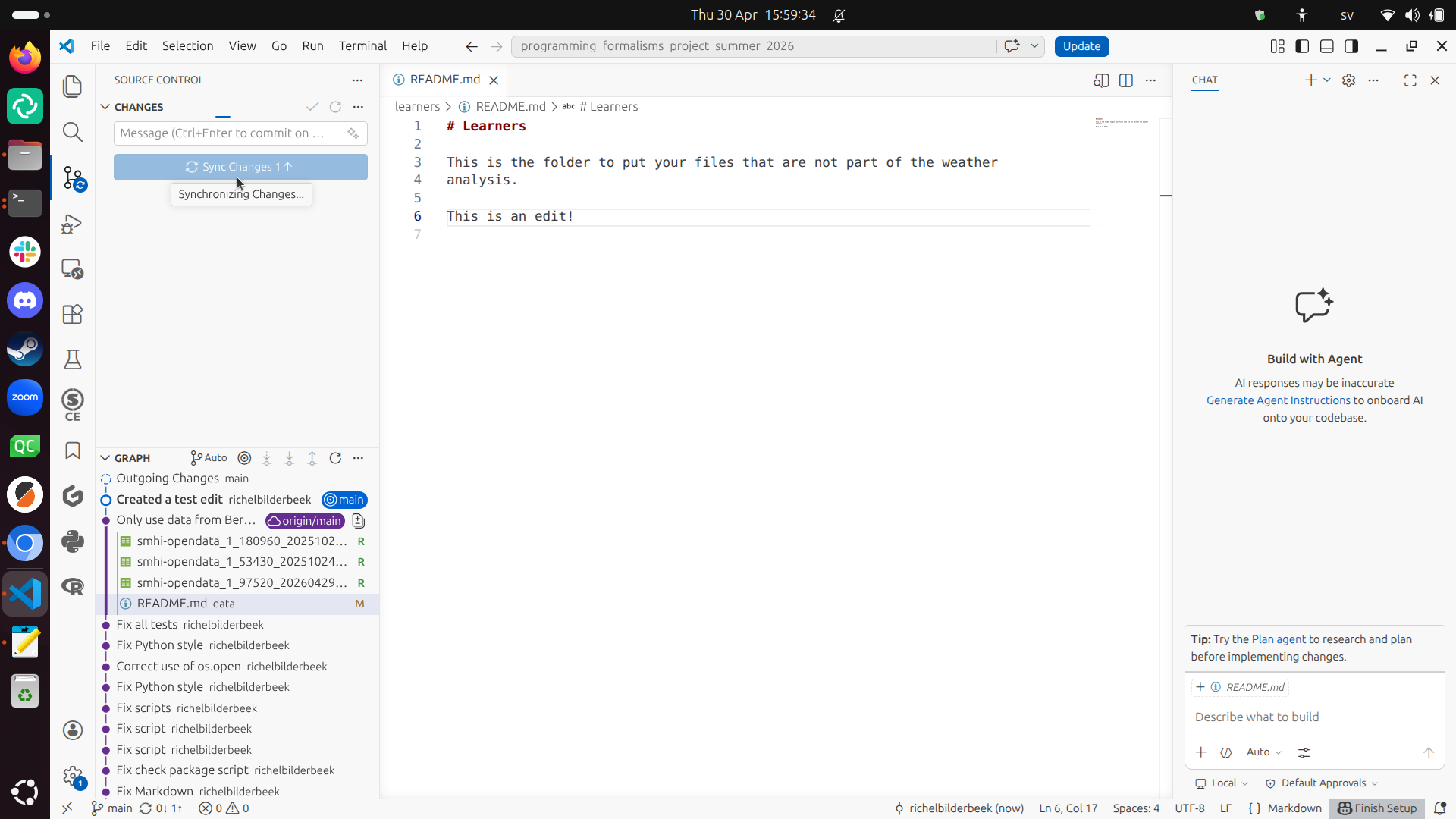Viewport: 1456px width, 819px height.
Task: Select the CHAT panel tab
Action: (x=1204, y=80)
